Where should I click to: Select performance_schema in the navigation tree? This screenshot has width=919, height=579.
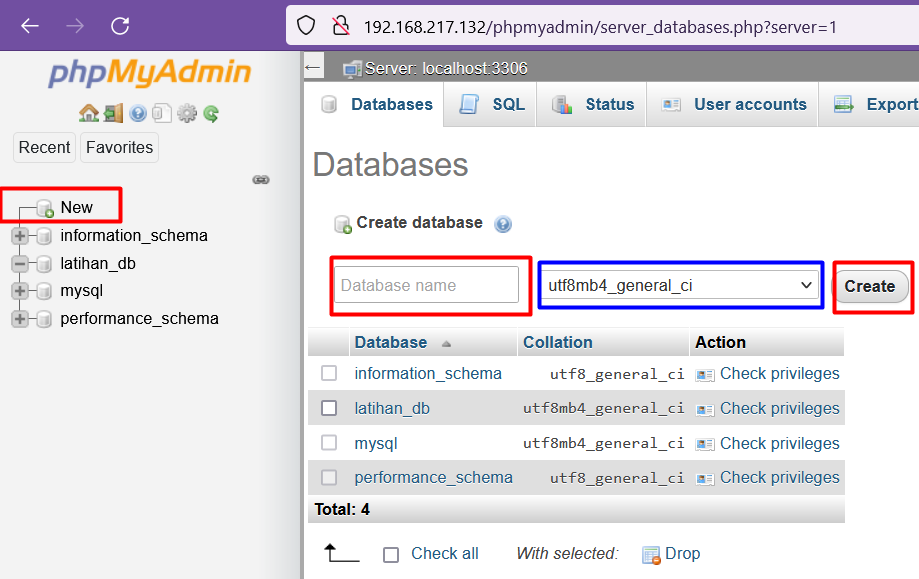[x=139, y=319]
